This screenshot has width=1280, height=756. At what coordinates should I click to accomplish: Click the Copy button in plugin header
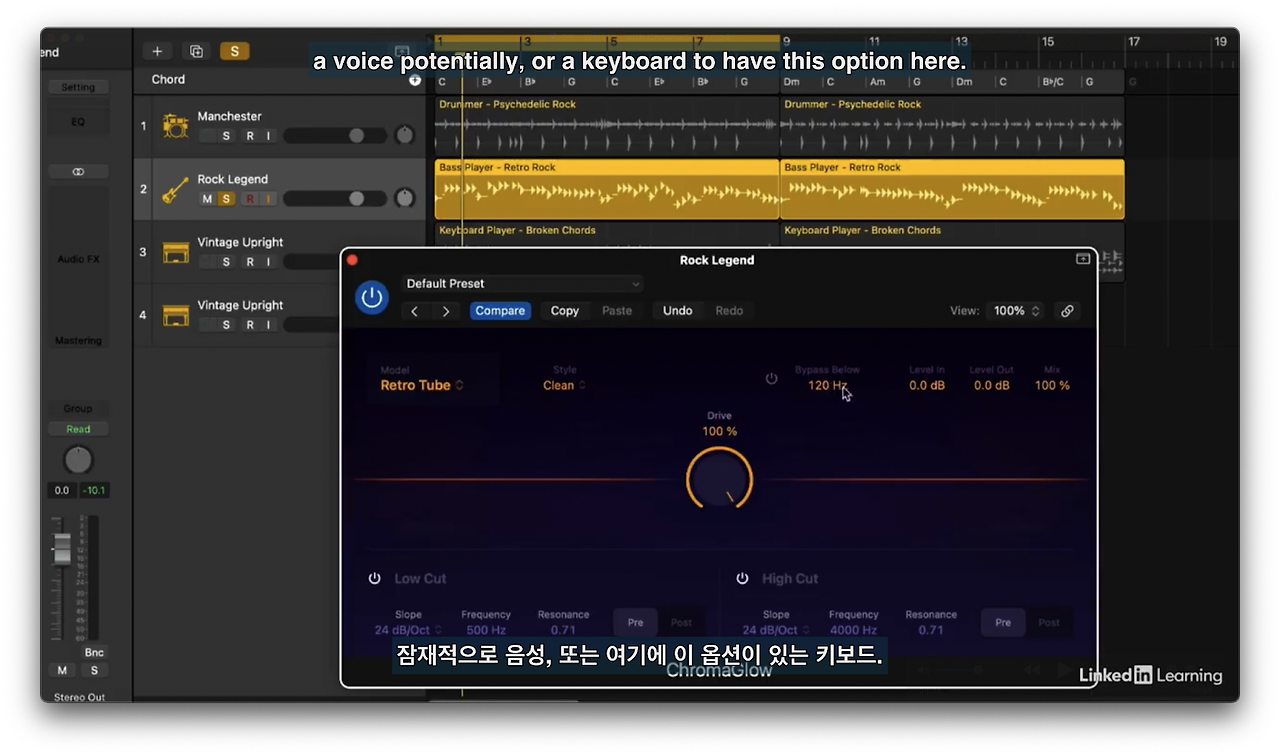tap(565, 311)
